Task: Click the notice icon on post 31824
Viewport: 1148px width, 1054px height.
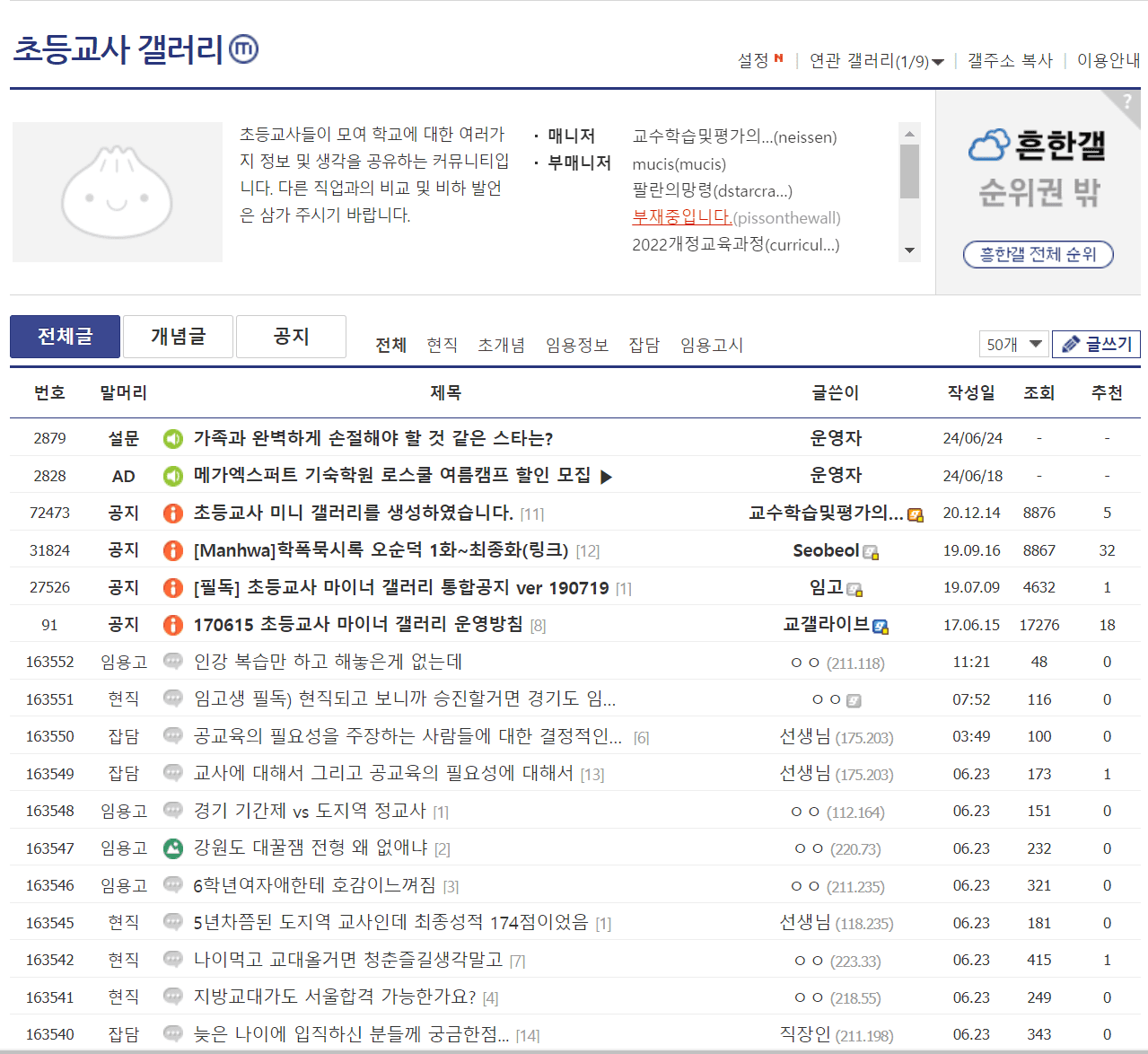Action: coord(173,550)
